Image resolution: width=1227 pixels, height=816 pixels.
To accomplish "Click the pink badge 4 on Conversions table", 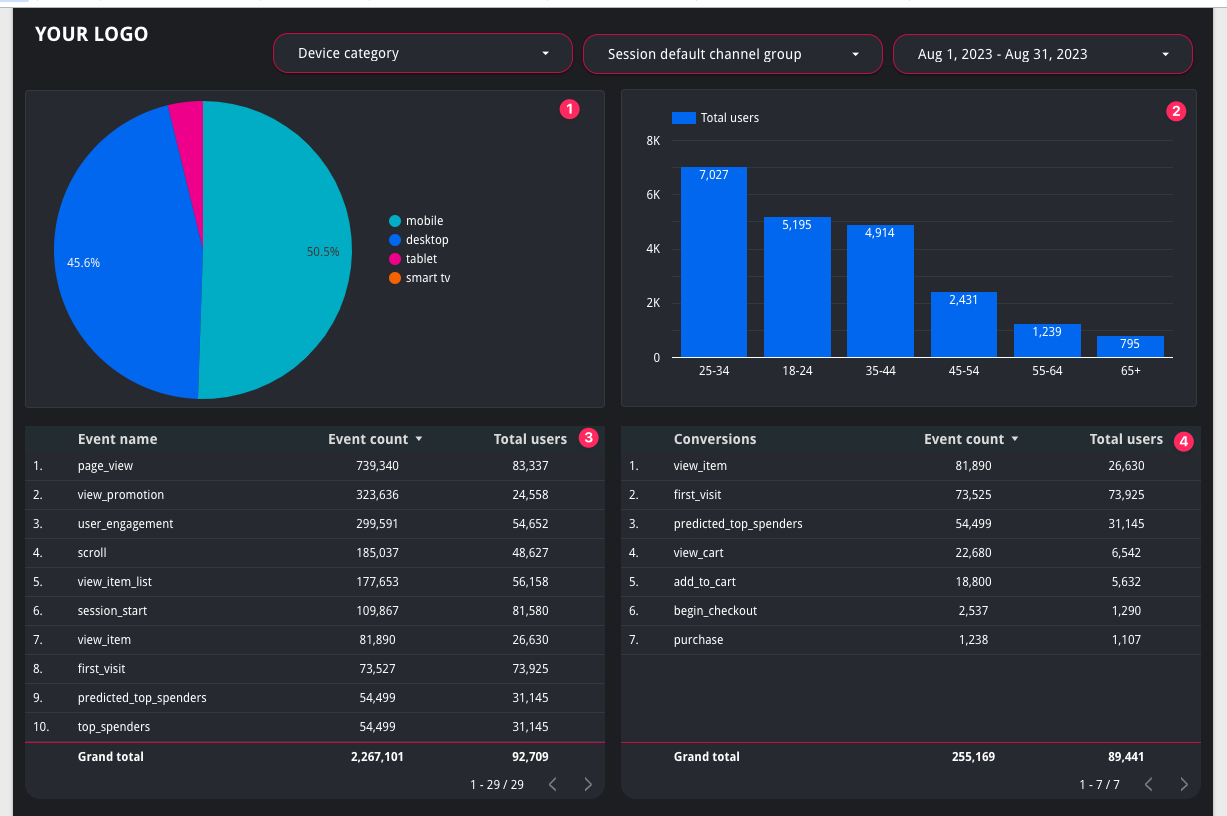I will point(1184,440).
